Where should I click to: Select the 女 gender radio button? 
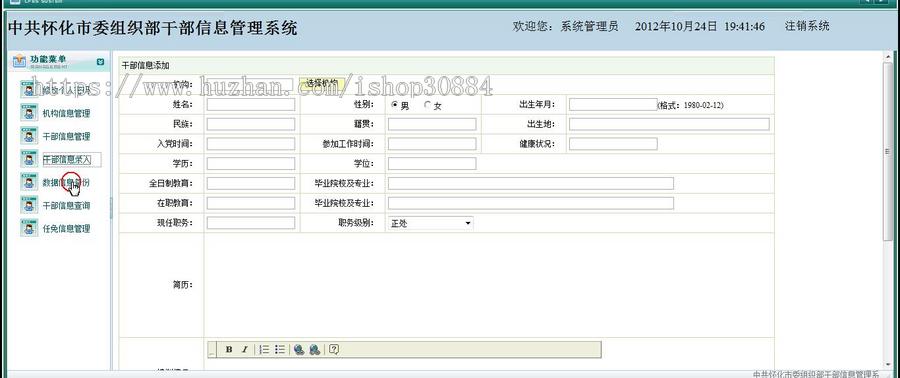pyautogui.click(x=427, y=105)
